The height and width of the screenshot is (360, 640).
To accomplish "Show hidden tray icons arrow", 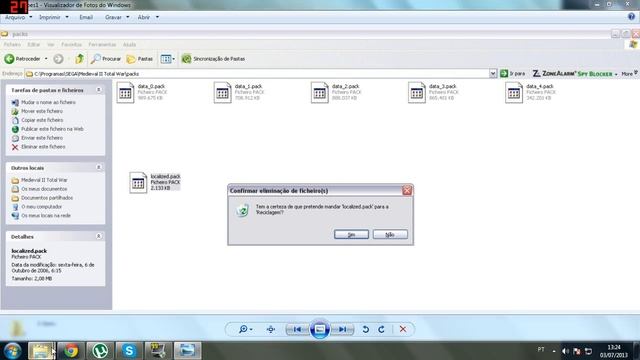I will point(554,351).
